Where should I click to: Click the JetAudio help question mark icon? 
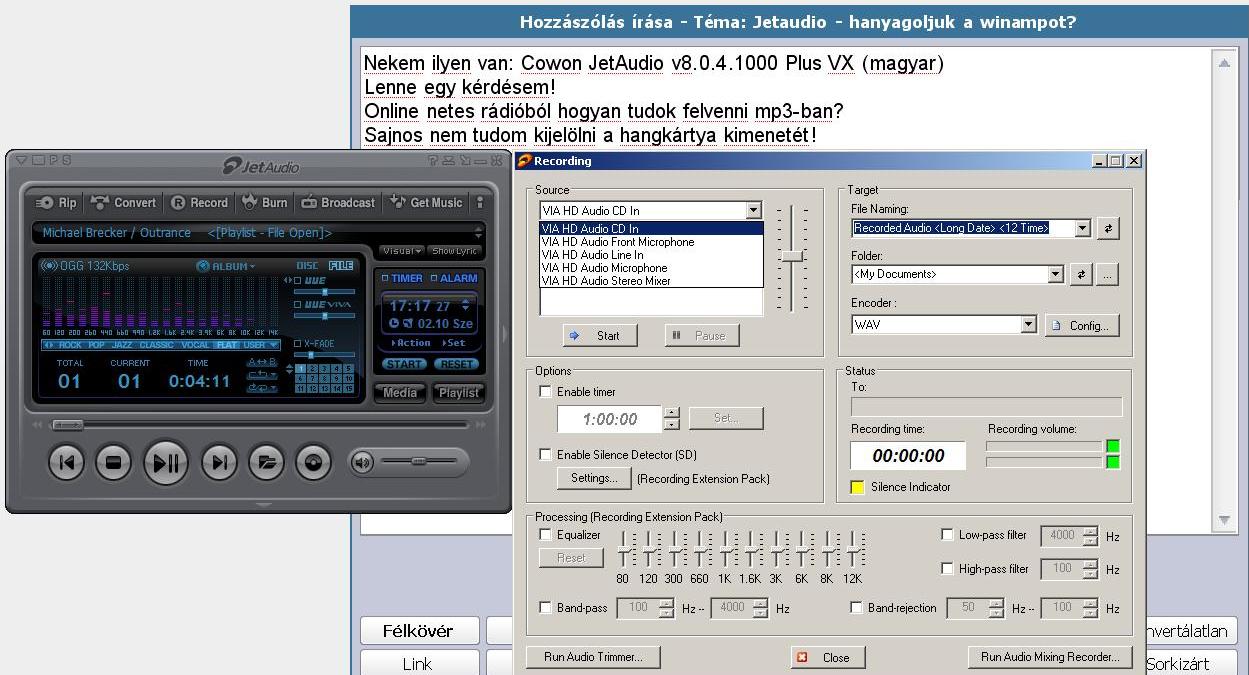[433, 160]
